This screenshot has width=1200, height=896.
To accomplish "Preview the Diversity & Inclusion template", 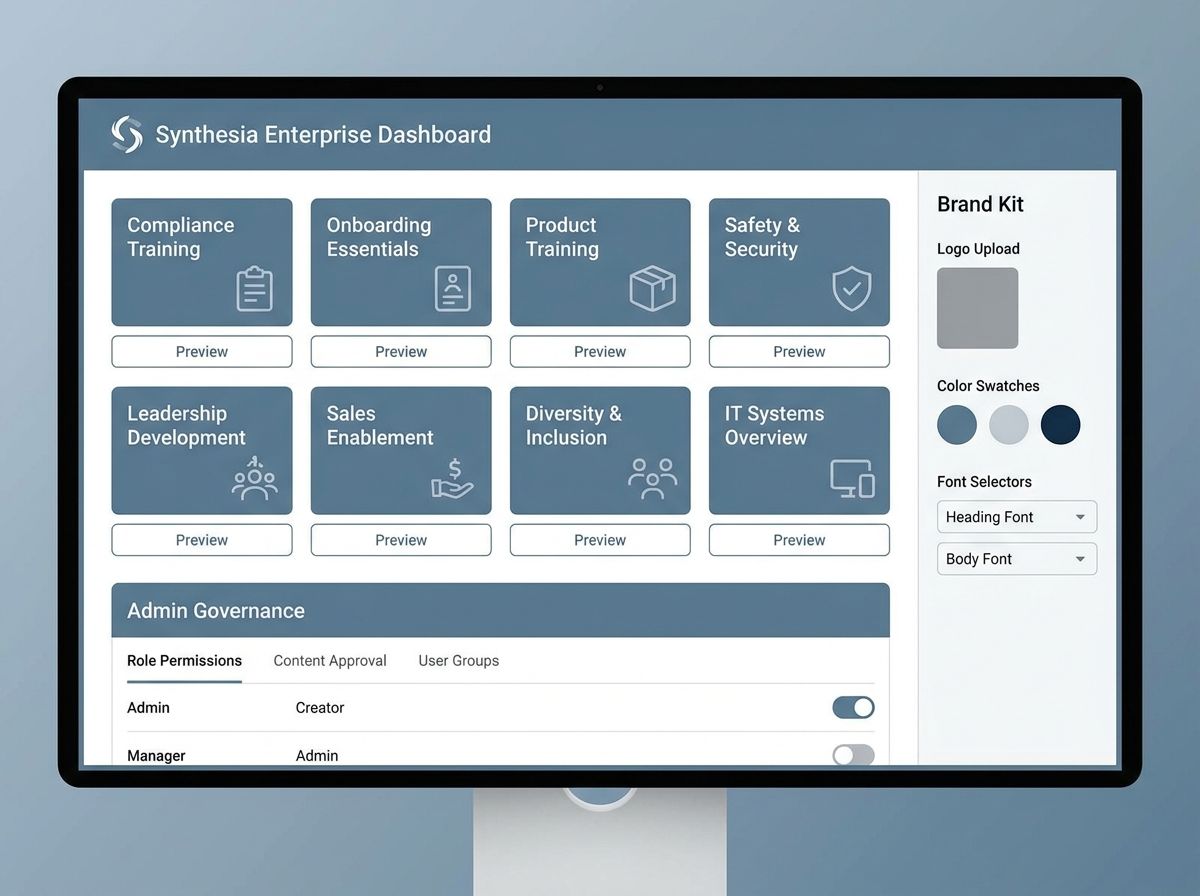I will [600, 540].
